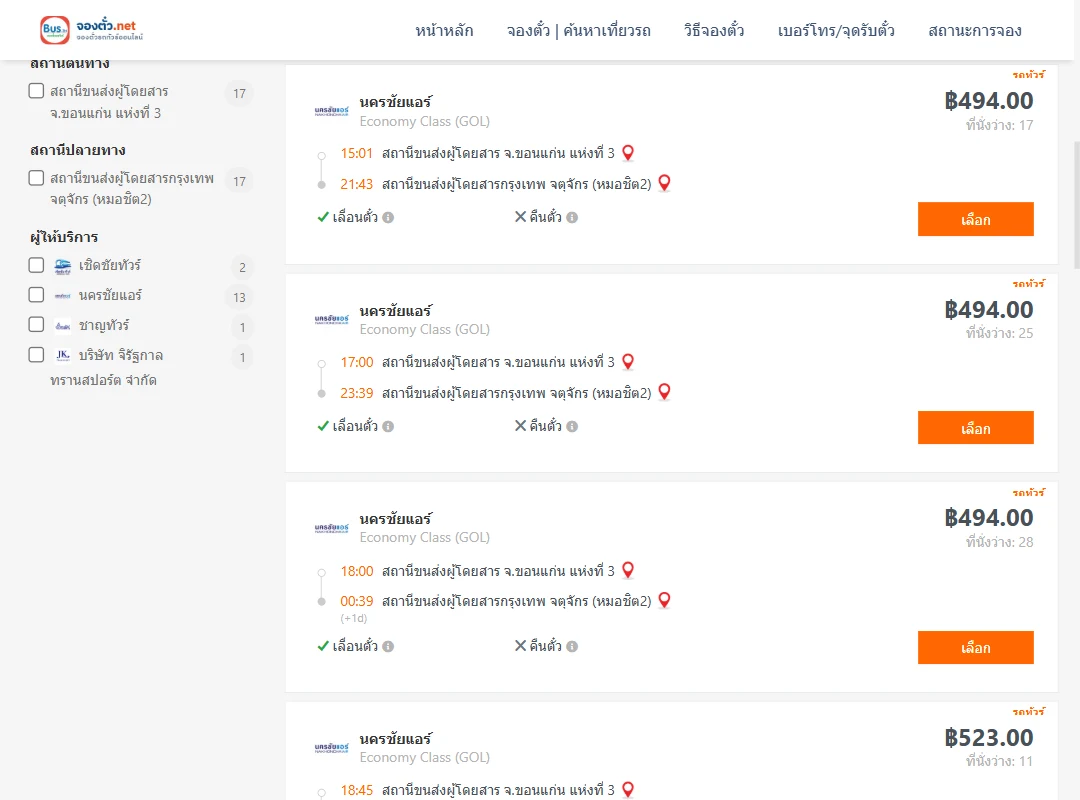This screenshot has width=1080, height=800.
Task: Click เลื่อนตั๋ว info icon on 18:00 trip
Action: pos(388,646)
